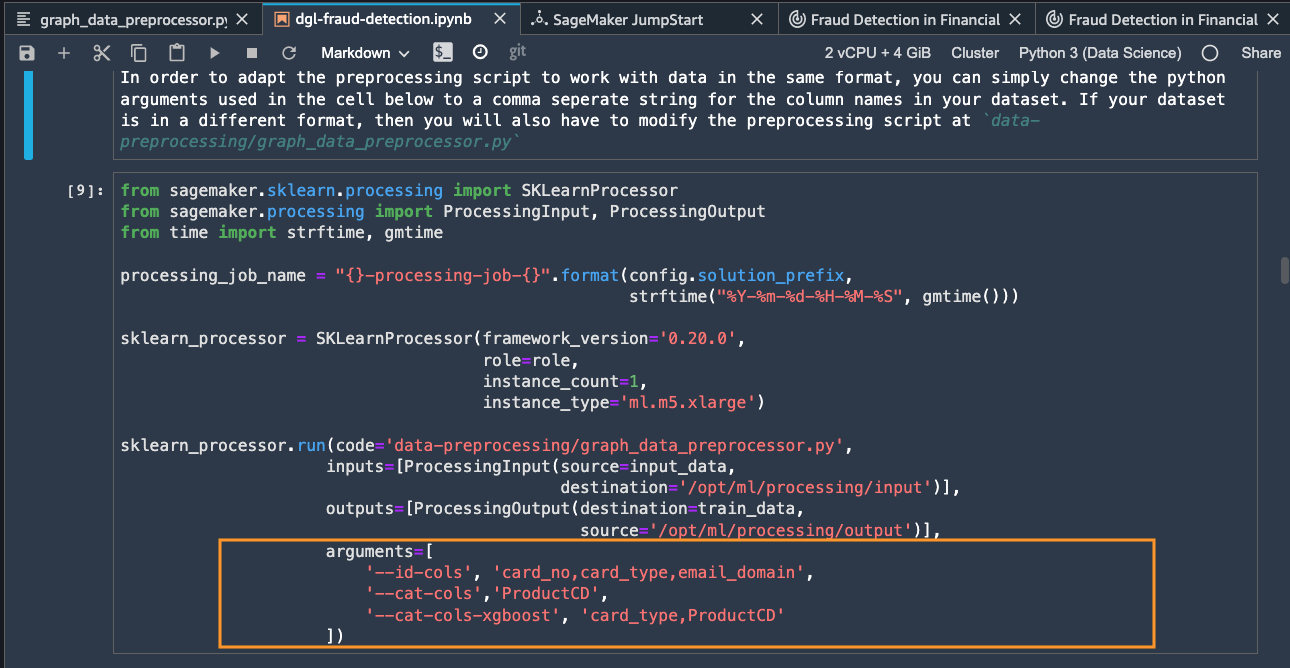The height and width of the screenshot is (668, 1290).
Task: Click the Cluster button
Action: pos(975,53)
